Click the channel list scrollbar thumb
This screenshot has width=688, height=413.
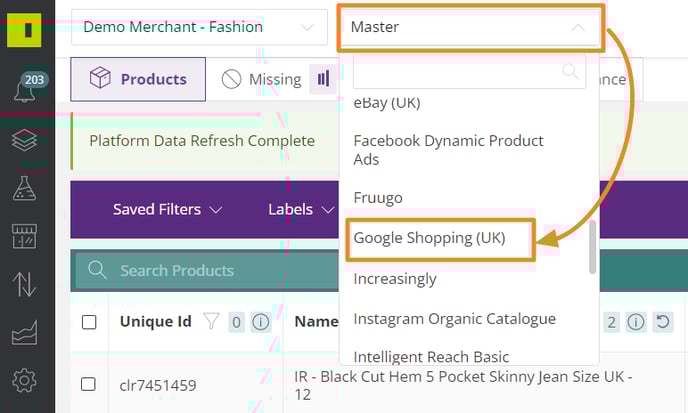(592, 247)
